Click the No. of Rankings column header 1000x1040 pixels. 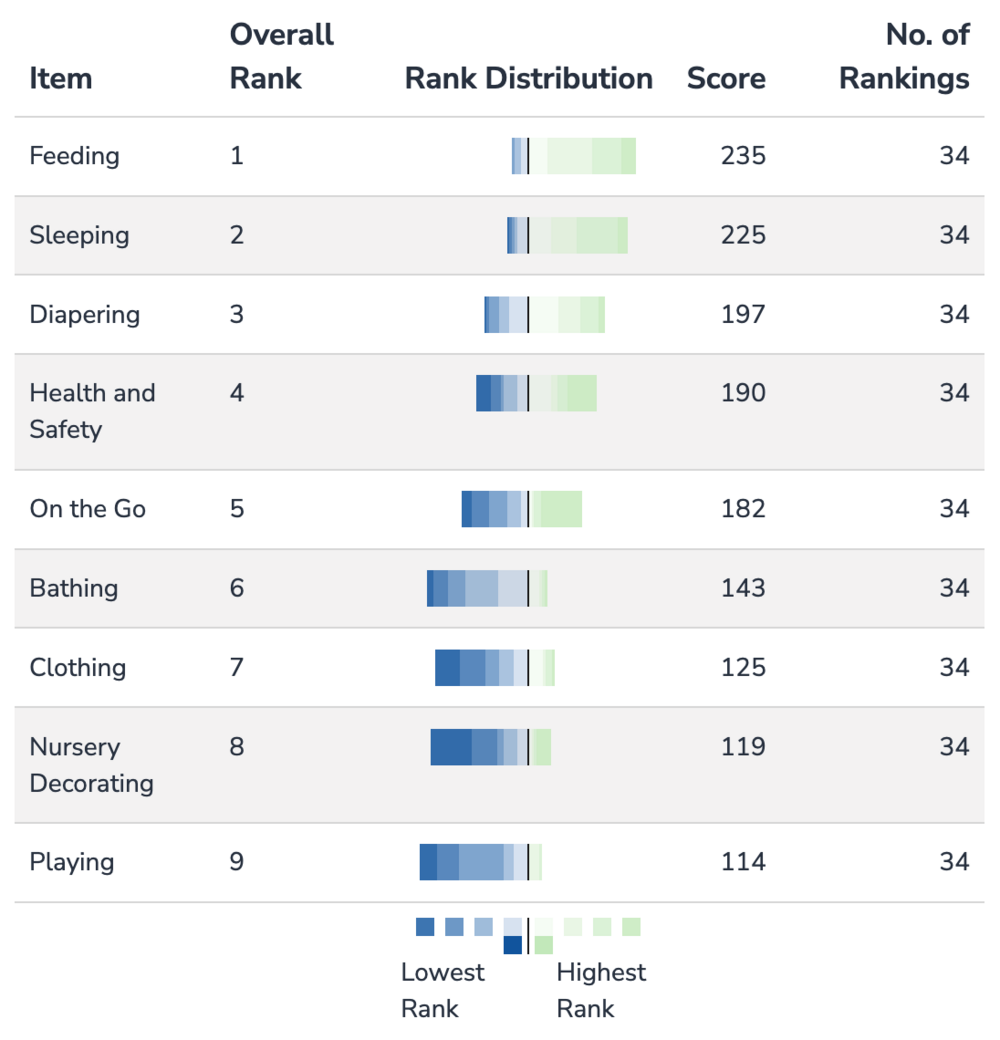coord(904,56)
